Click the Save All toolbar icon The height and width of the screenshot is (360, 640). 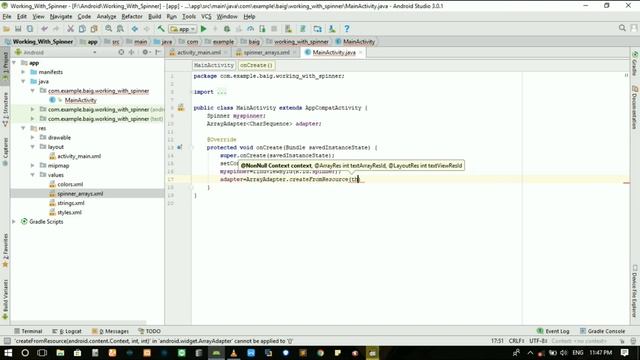click(x=18, y=29)
